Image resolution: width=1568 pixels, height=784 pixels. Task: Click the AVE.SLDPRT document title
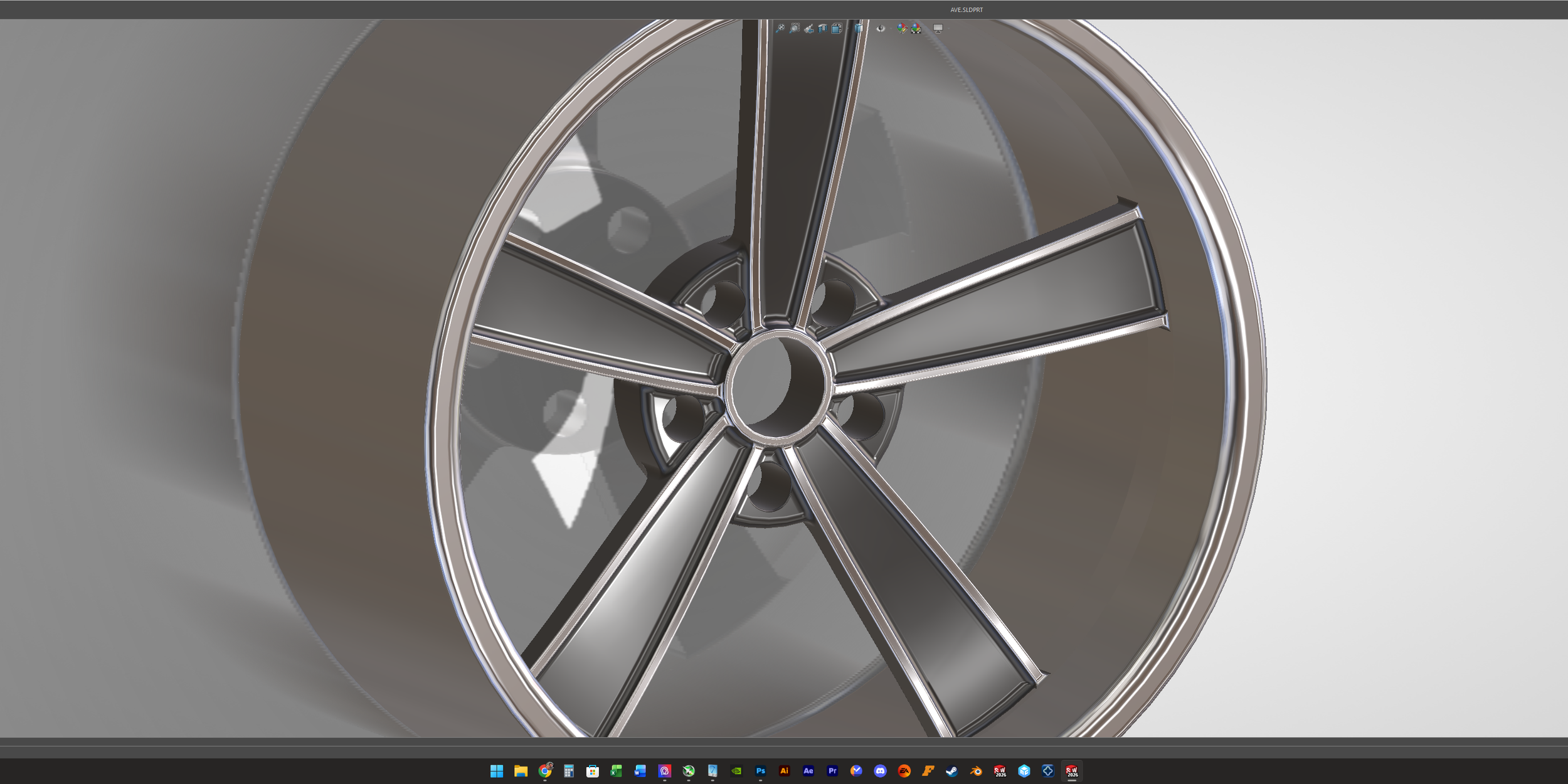coord(967,9)
